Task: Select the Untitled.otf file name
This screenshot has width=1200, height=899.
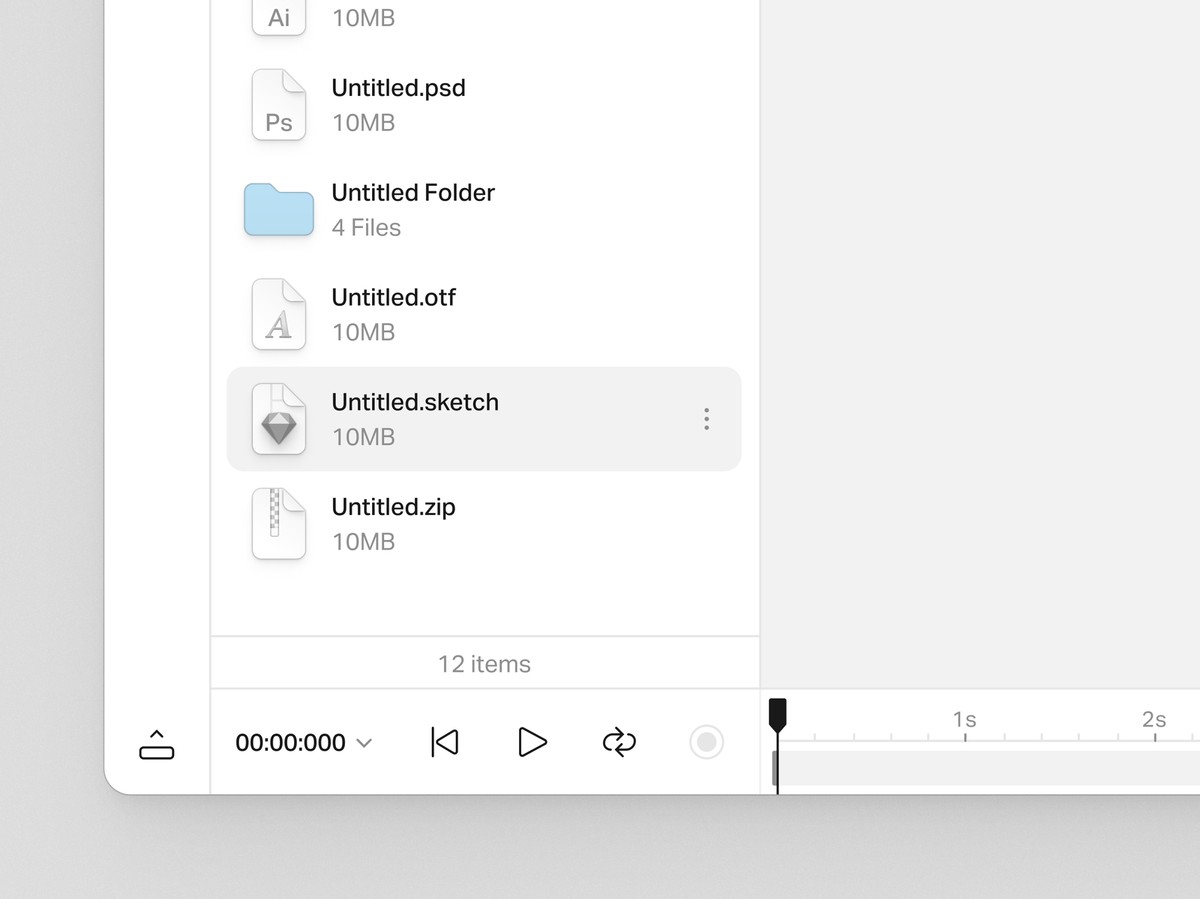Action: [393, 297]
